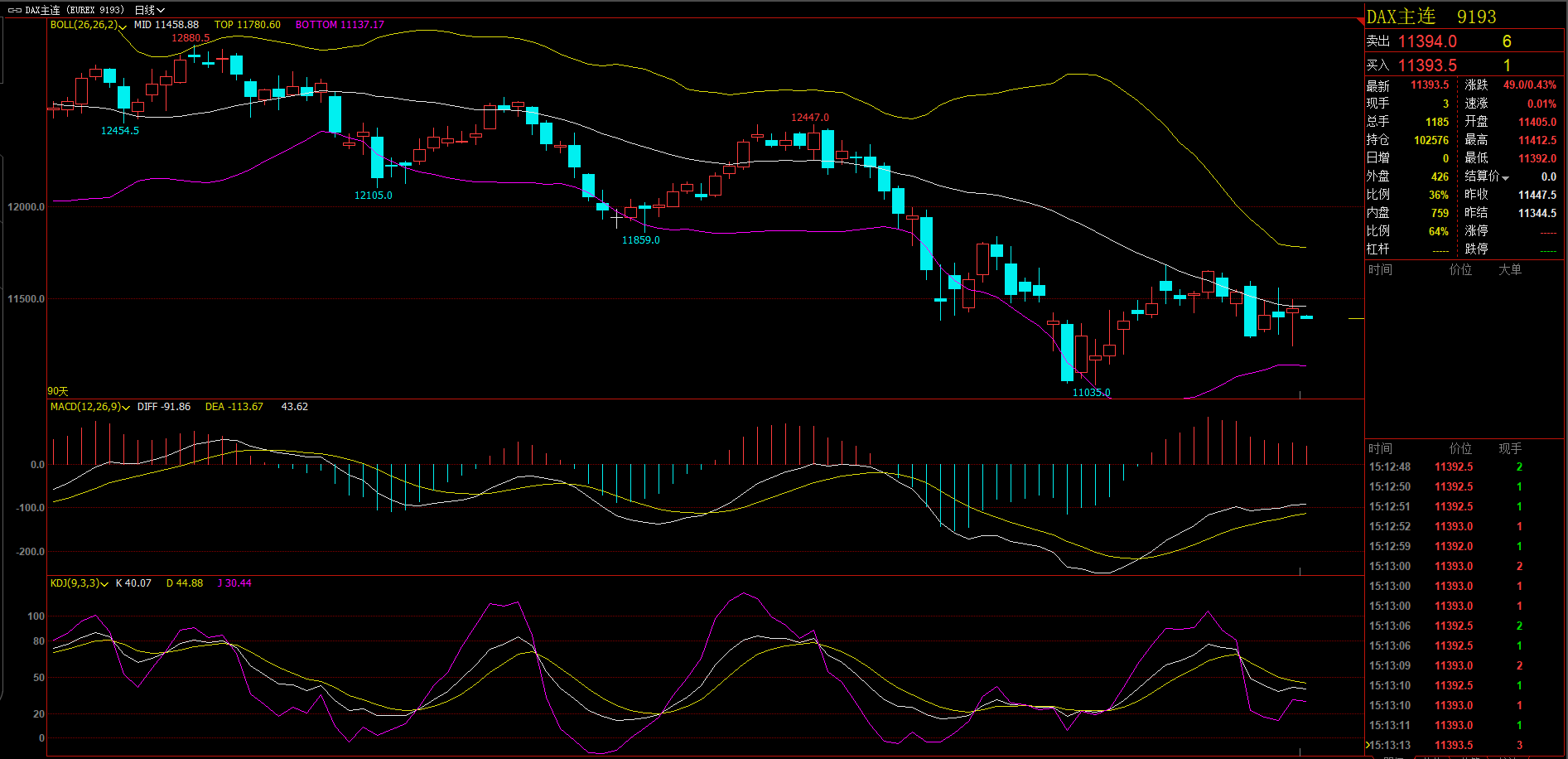Screen dimensions: 1568x759
Task: Click the 昨收 value 11447.5
Action: (x=1537, y=195)
